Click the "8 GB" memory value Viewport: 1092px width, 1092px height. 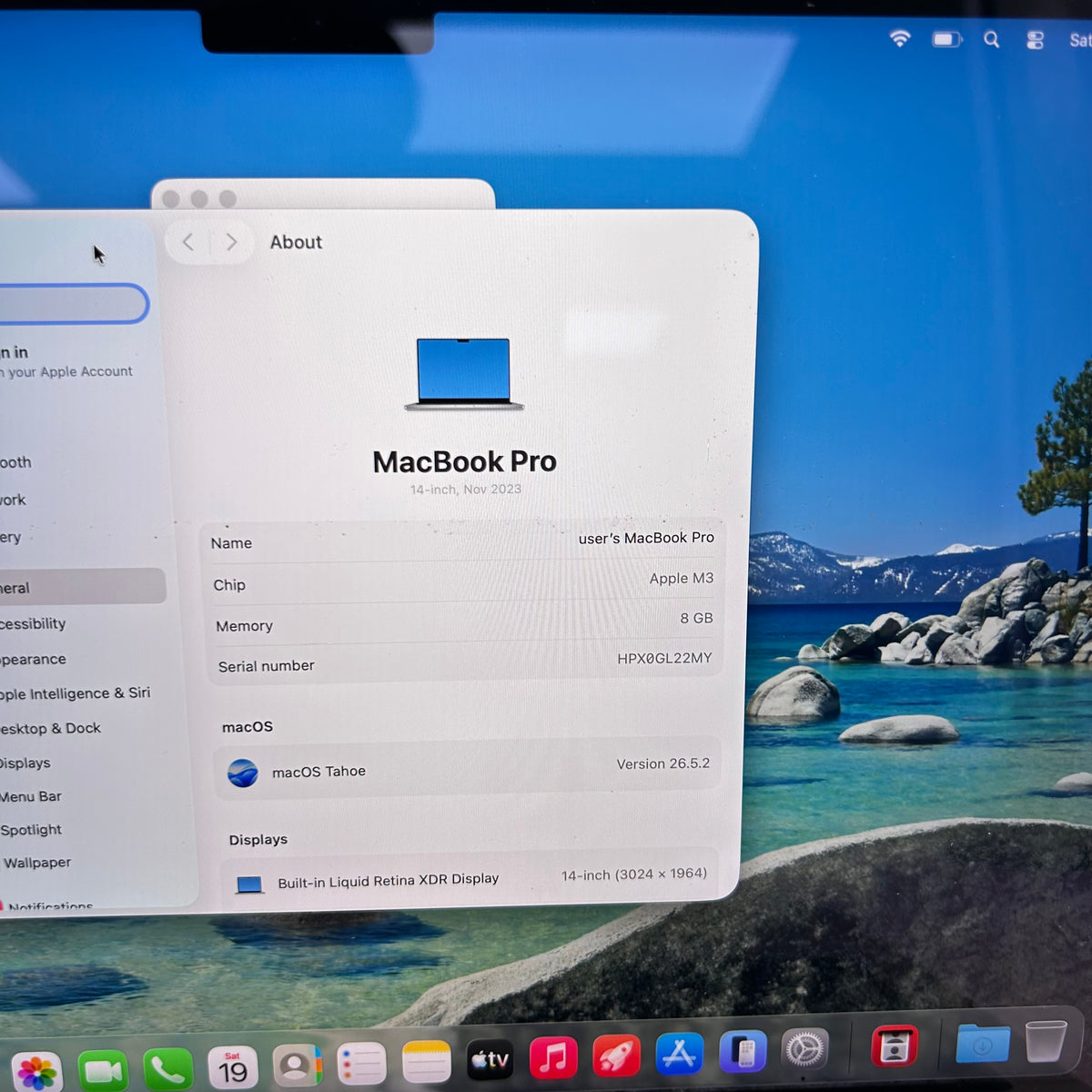coord(696,618)
